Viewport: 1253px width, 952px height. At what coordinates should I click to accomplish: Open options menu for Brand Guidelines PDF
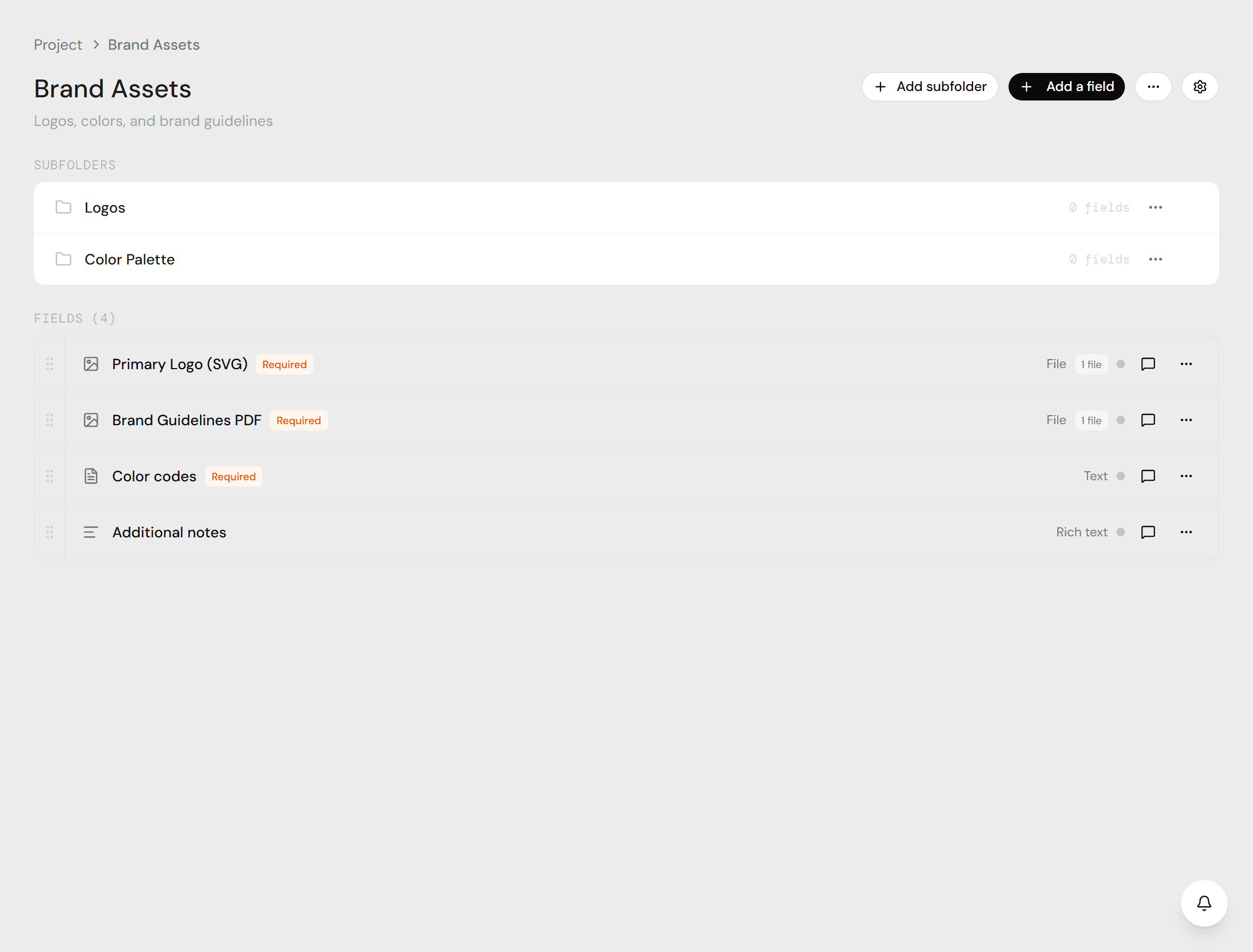[x=1186, y=420]
